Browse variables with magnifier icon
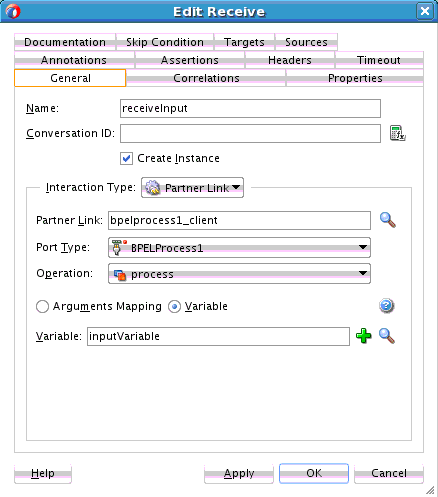The height and width of the screenshot is (497, 438). pyautogui.click(x=387, y=336)
